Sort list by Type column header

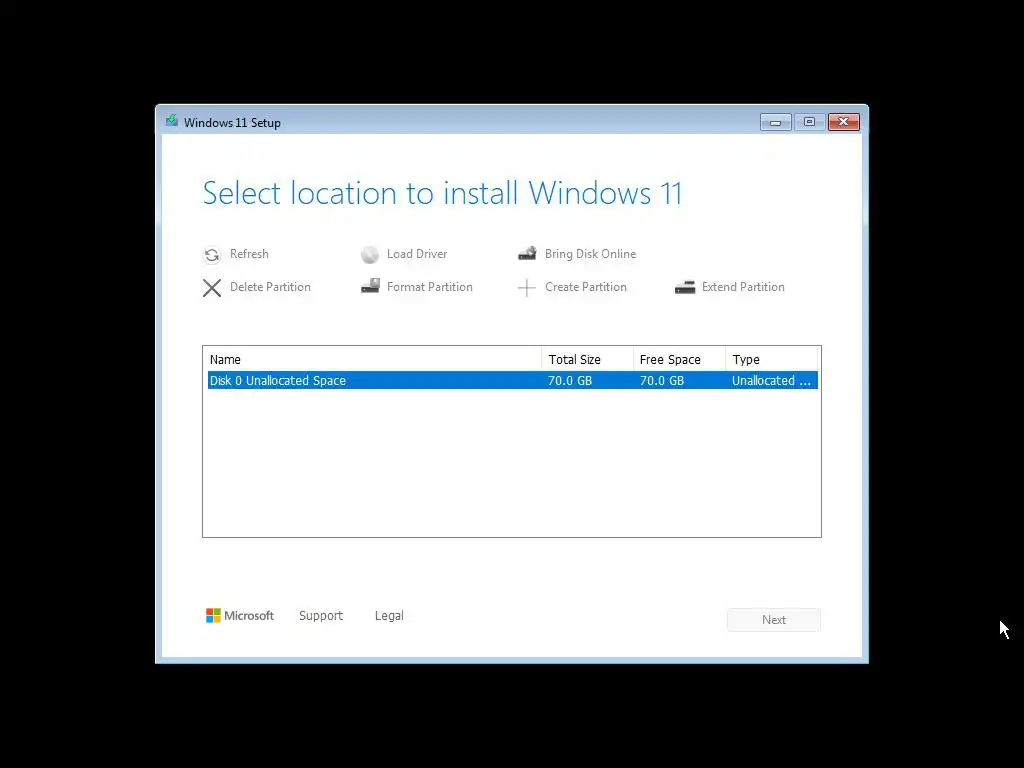(772, 359)
